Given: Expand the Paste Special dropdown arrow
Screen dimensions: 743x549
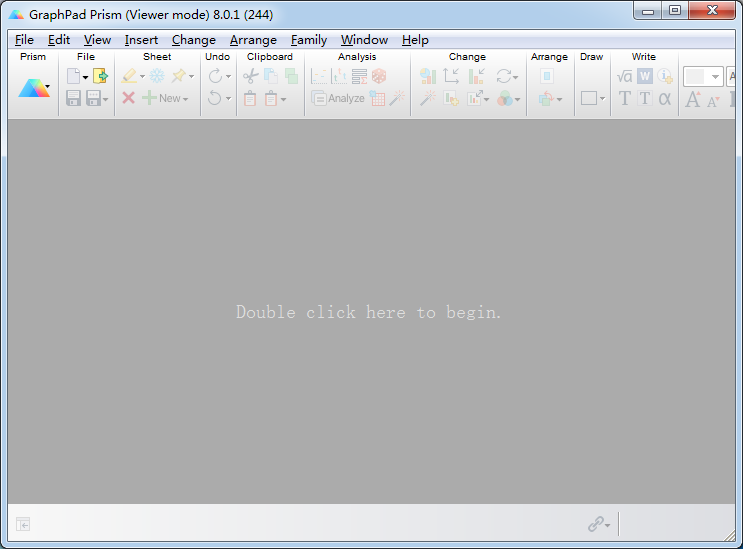Looking at the screenshot, I should click(283, 99).
